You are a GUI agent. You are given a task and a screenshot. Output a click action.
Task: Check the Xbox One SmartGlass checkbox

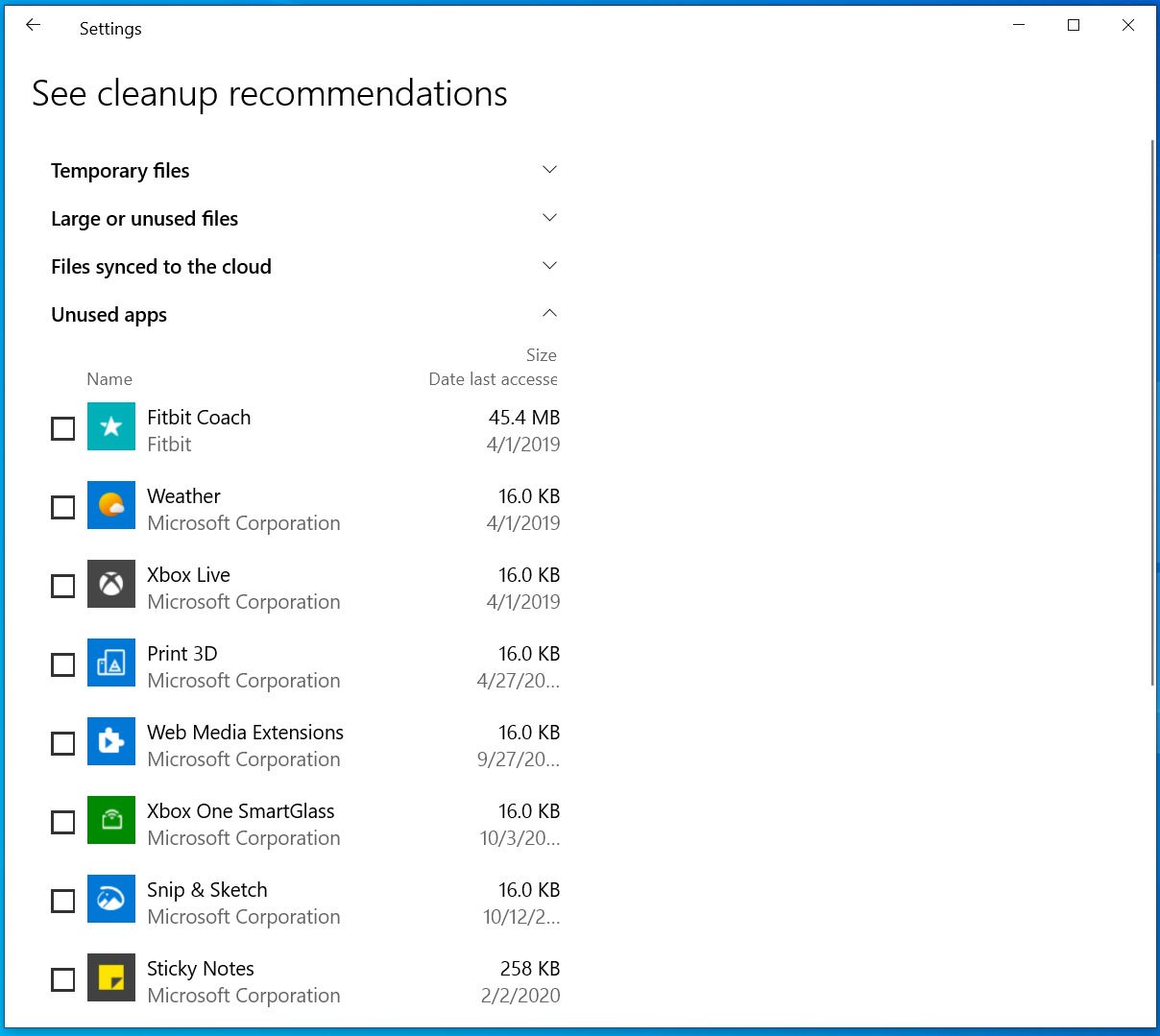62,822
